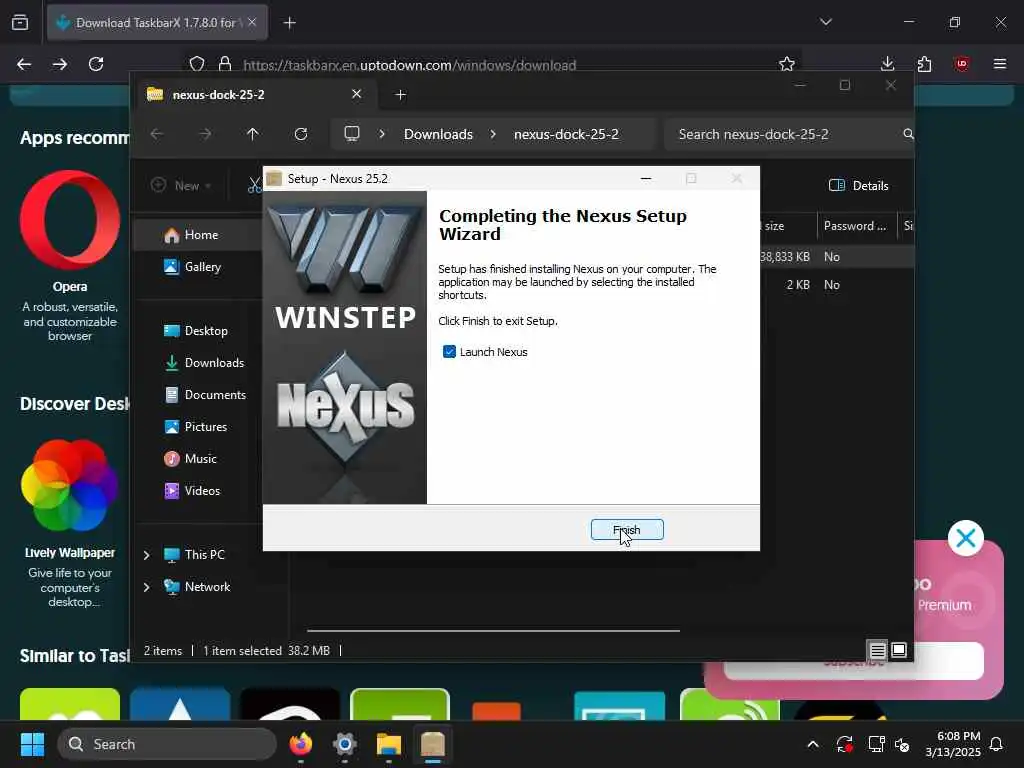
Task: Open Firefox hamburger application menu
Action: [x=1000, y=64]
